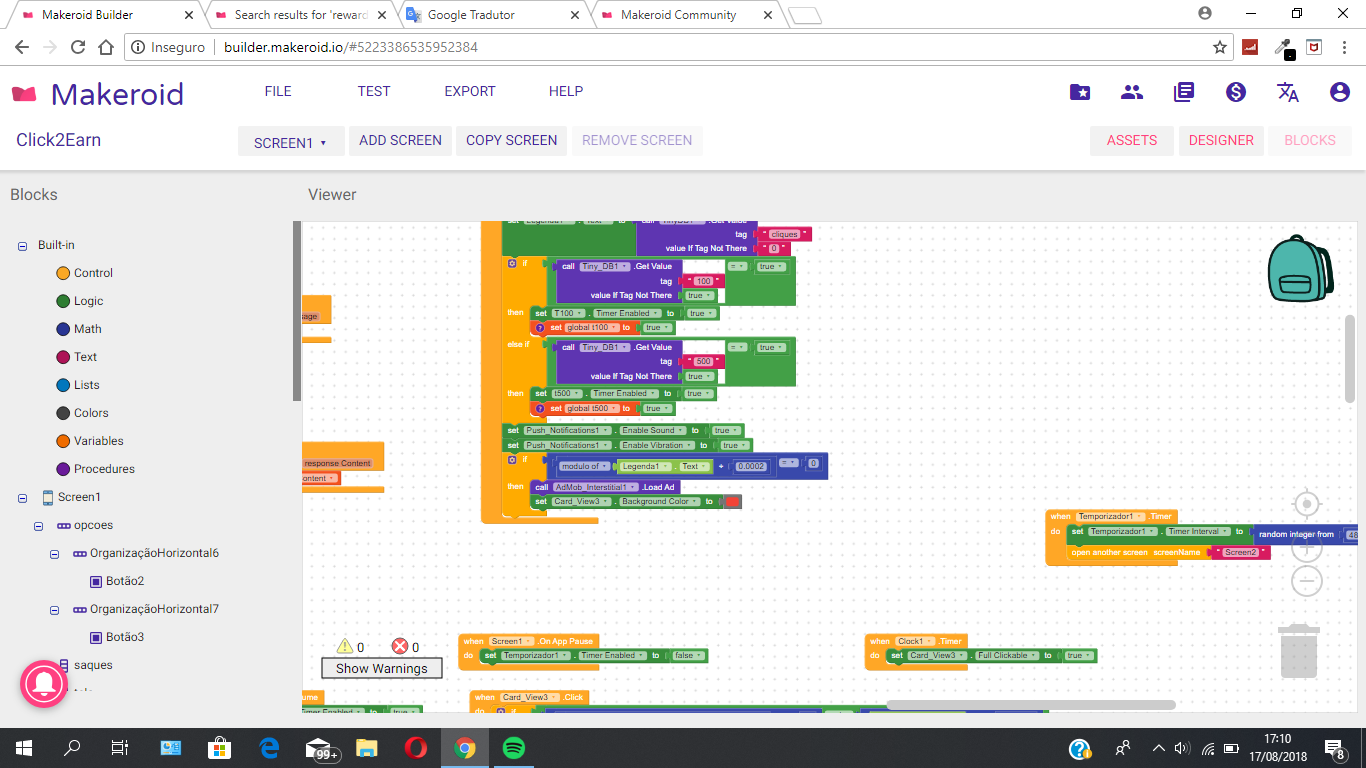Click the center workspace target icon

[1306, 503]
